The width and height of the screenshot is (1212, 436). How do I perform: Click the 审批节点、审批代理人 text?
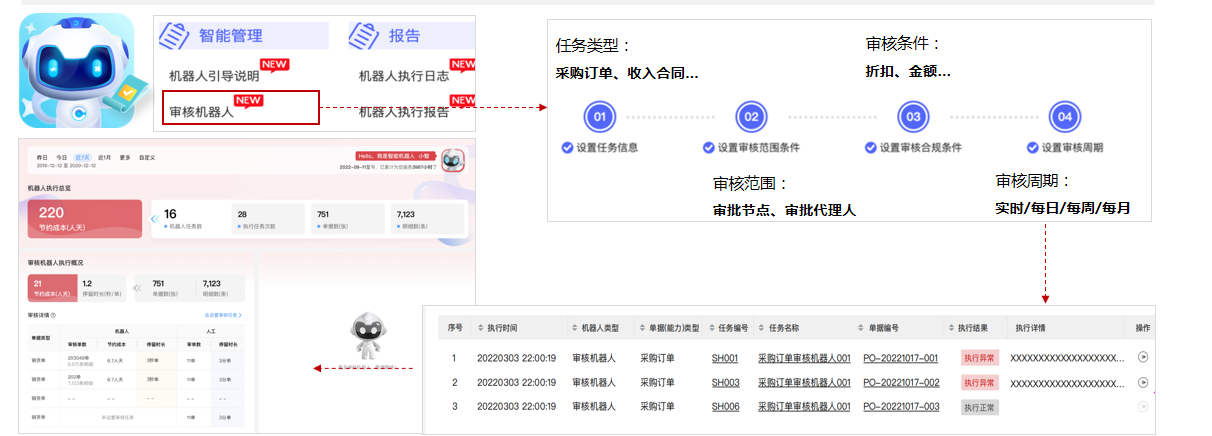pos(784,210)
